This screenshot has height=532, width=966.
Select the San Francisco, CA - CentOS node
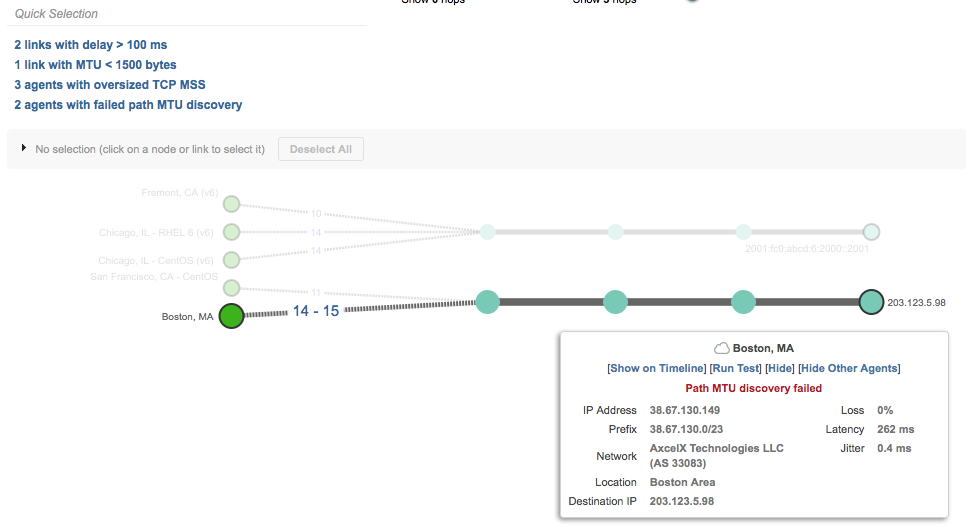coord(231,288)
